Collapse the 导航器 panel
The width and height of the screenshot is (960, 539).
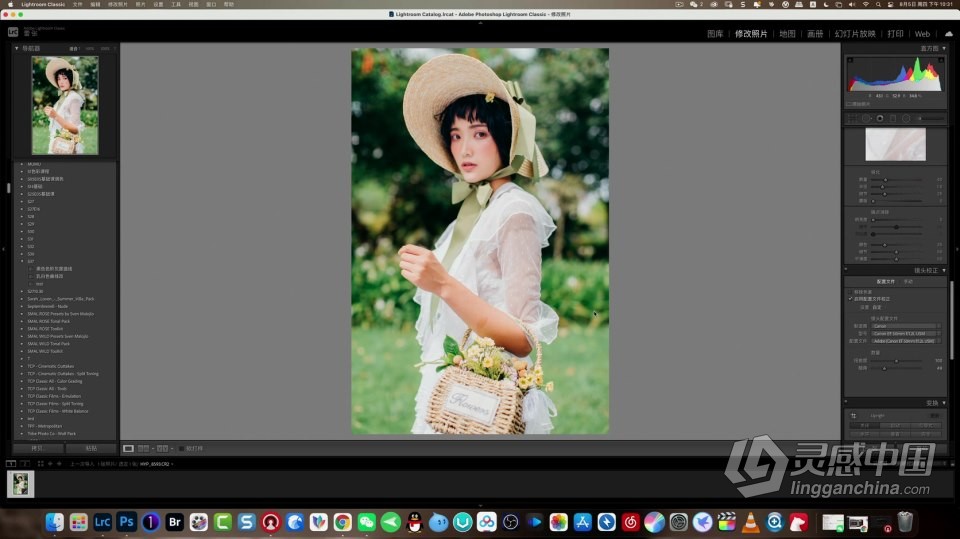pyautogui.click(x=17, y=48)
